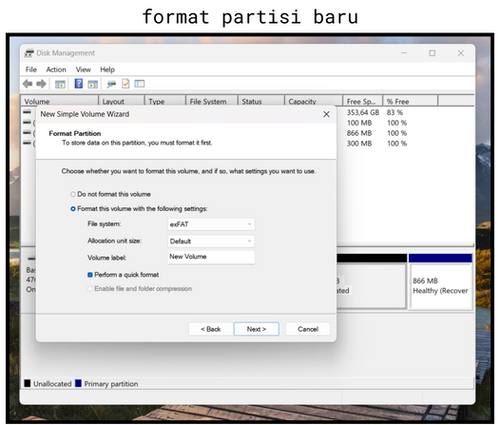Click the '300 MB' free space cell
The image size is (500, 425).
coord(359,143)
